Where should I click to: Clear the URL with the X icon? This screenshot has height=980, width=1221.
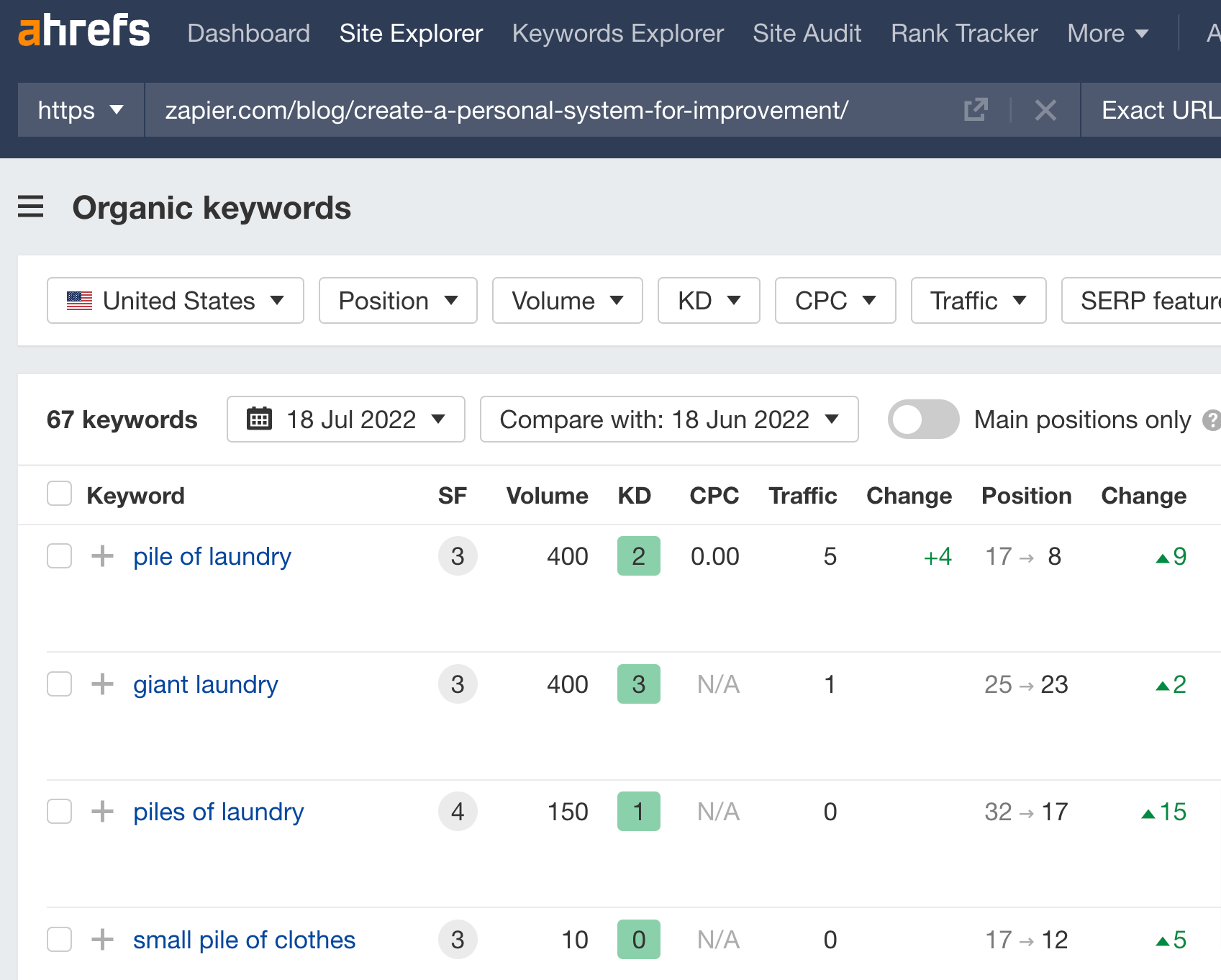click(x=1045, y=110)
